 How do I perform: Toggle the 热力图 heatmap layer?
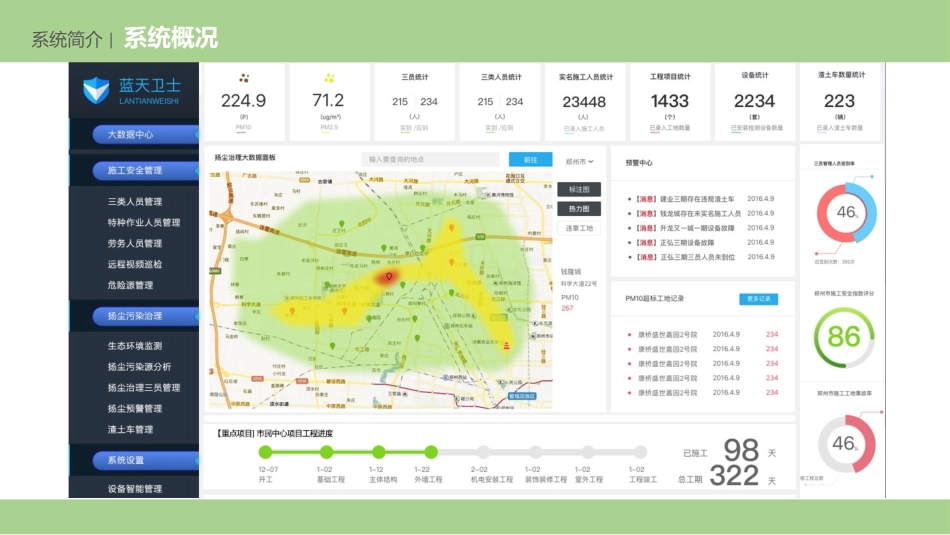pos(580,209)
